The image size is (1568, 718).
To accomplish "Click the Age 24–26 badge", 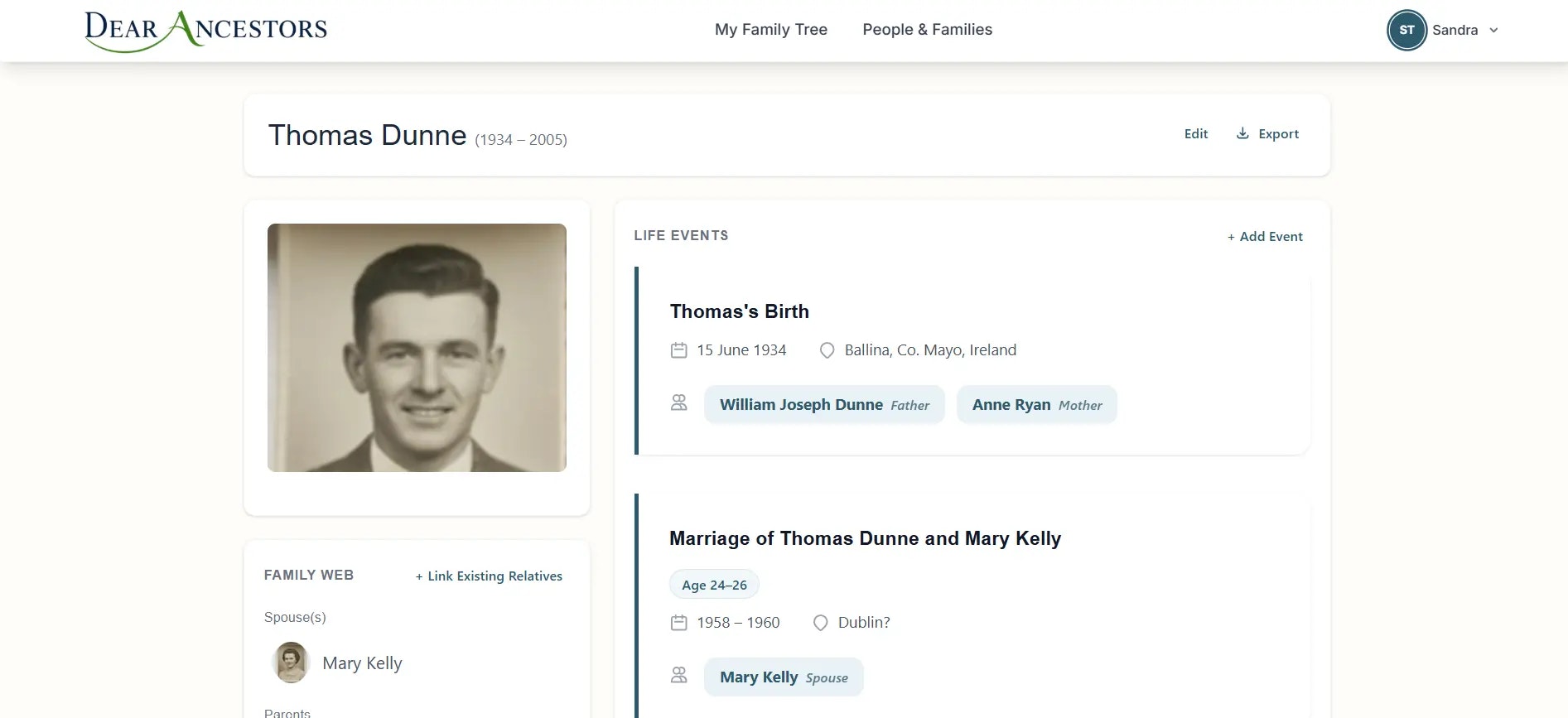I will pyautogui.click(x=714, y=585).
